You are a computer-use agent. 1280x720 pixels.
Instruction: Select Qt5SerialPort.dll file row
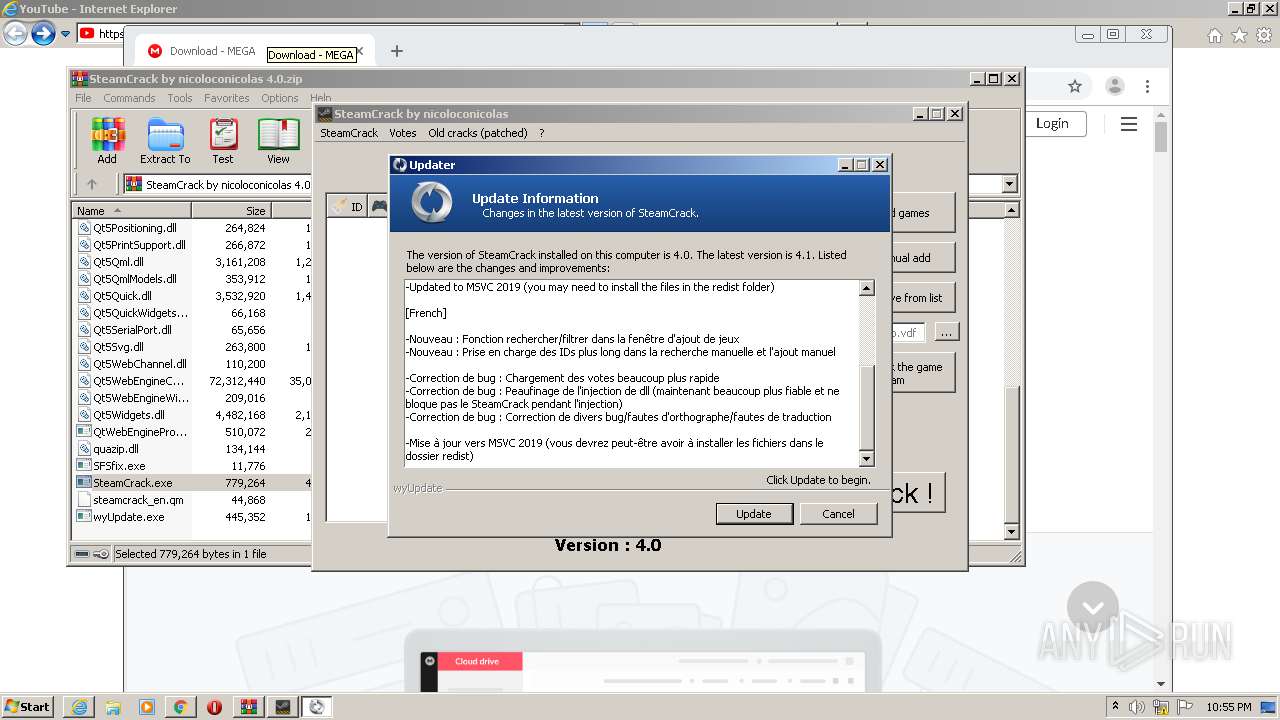click(x=193, y=330)
